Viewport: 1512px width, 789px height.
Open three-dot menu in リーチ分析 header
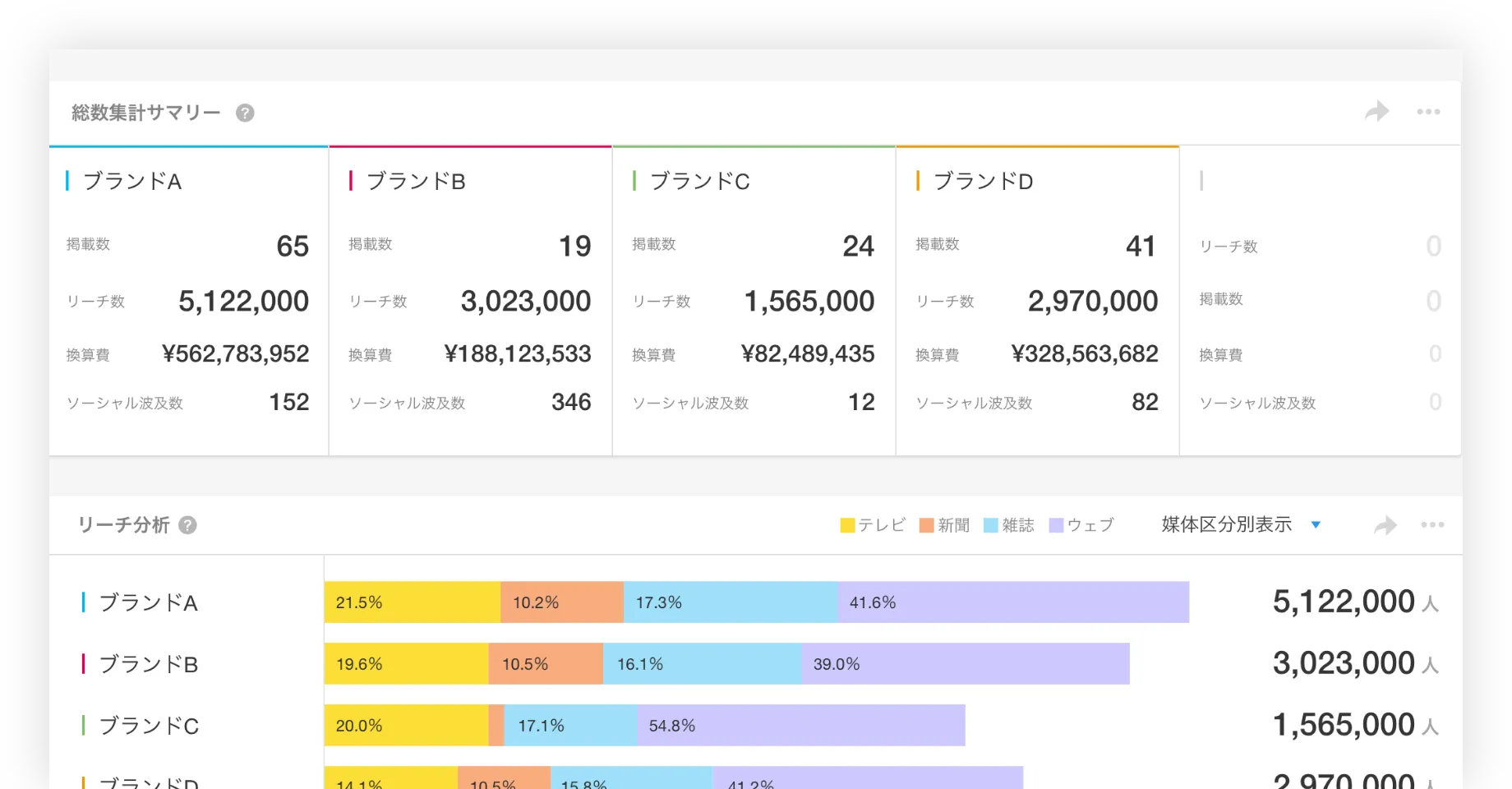[x=1432, y=525]
